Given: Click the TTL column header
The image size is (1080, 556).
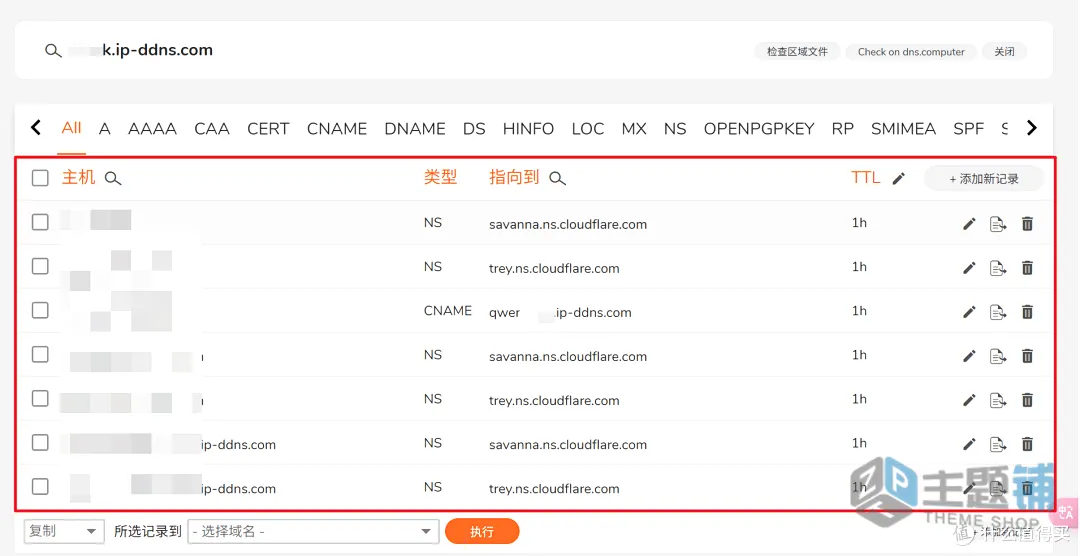Looking at the screenshot, I should pos(866,177).
